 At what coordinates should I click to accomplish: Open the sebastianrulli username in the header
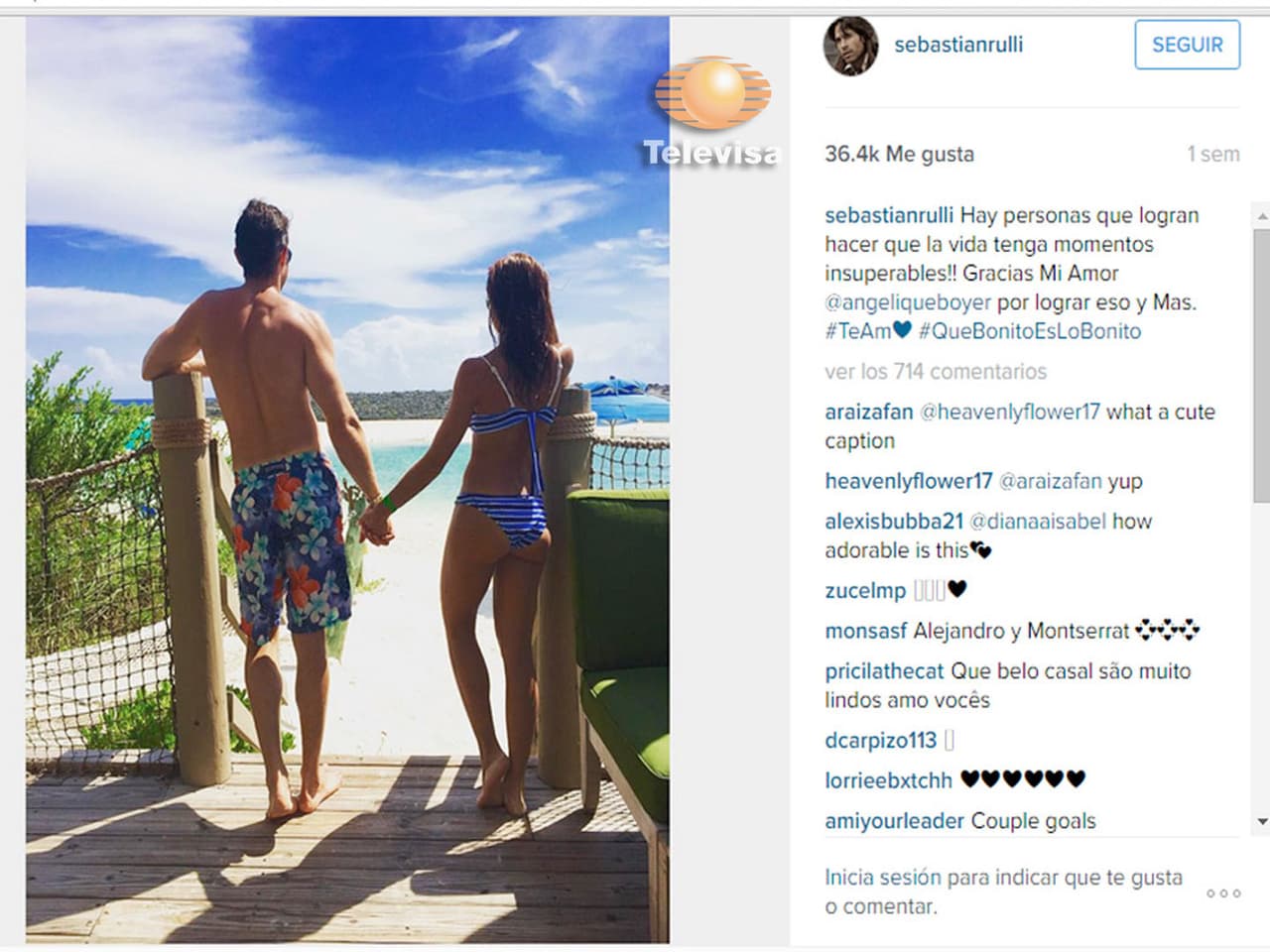[x=958, y=45]
